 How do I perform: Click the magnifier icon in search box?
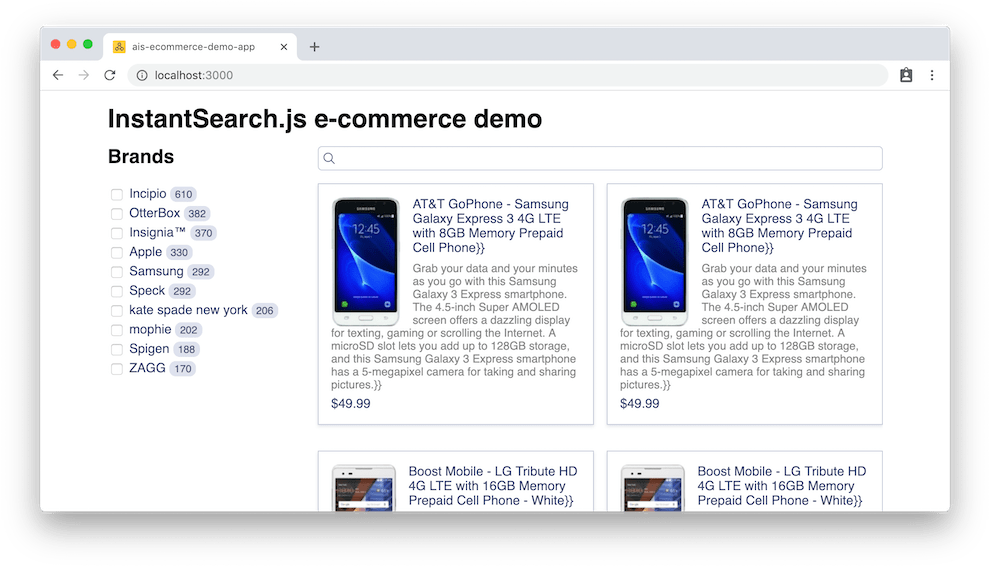[329, 158]
